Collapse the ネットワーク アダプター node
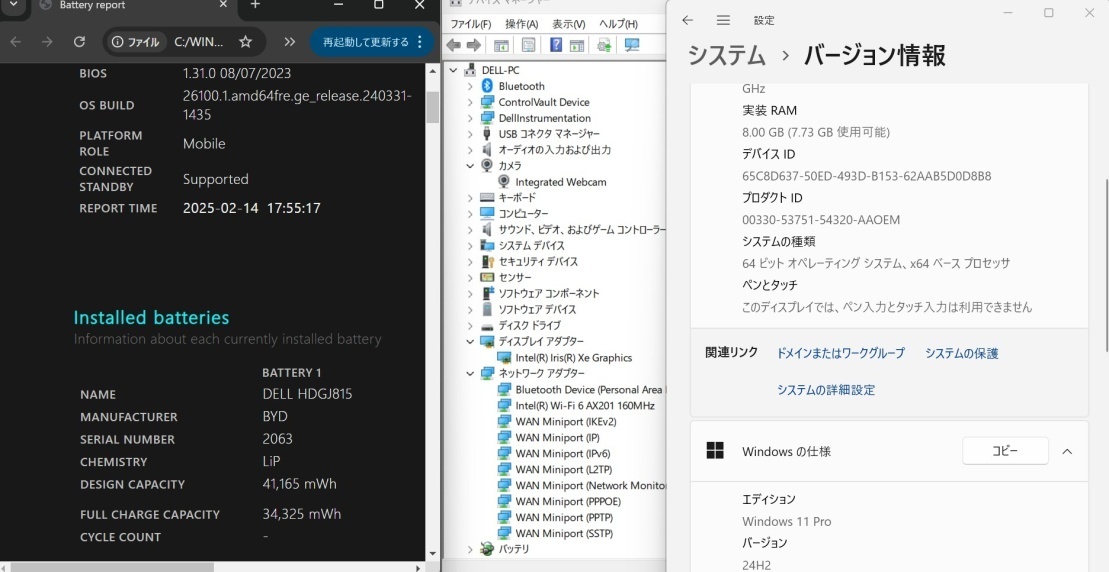This screenshot has width=1109, height=572. pos(470,373)
